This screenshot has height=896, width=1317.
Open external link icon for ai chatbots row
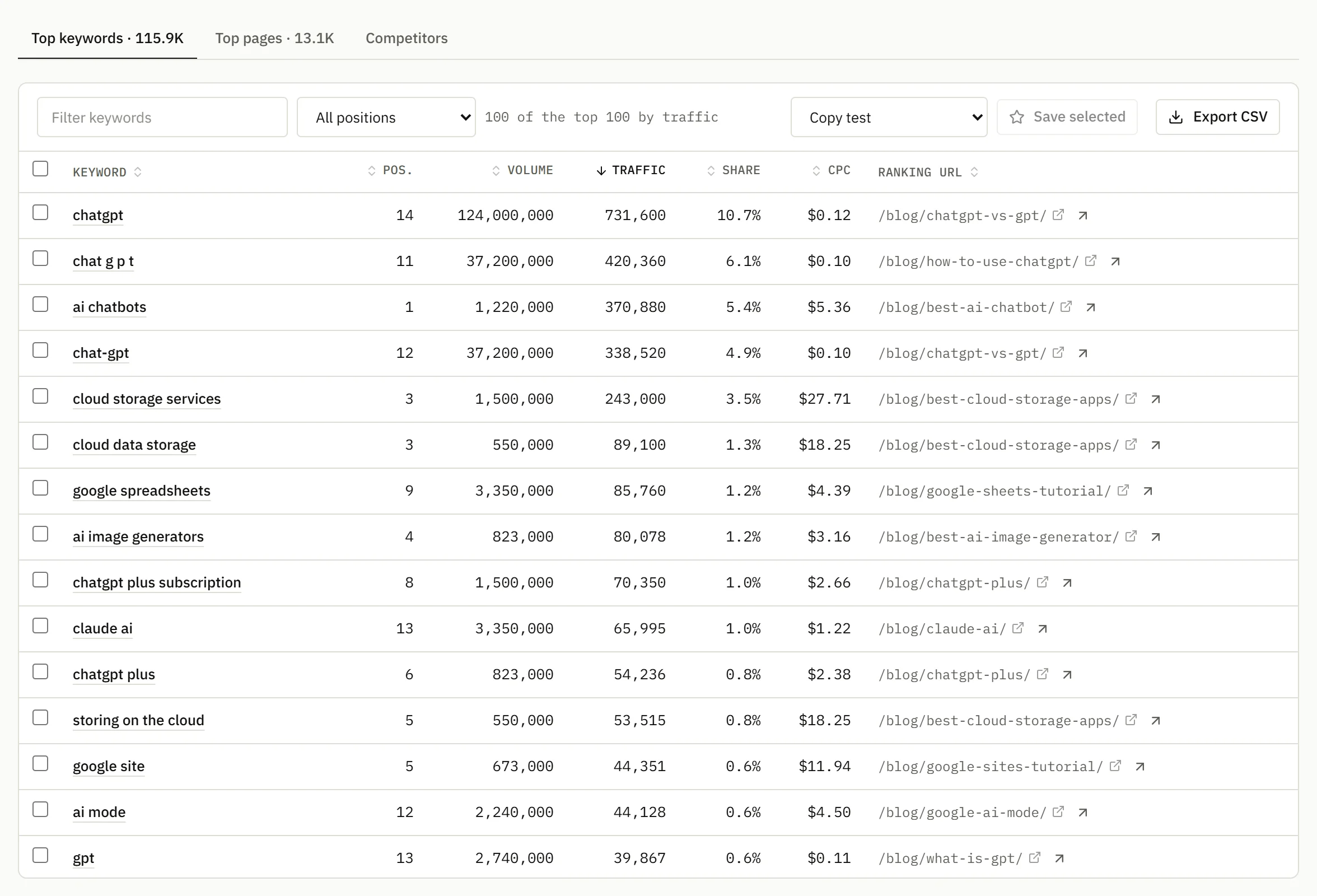[1066, 307]
